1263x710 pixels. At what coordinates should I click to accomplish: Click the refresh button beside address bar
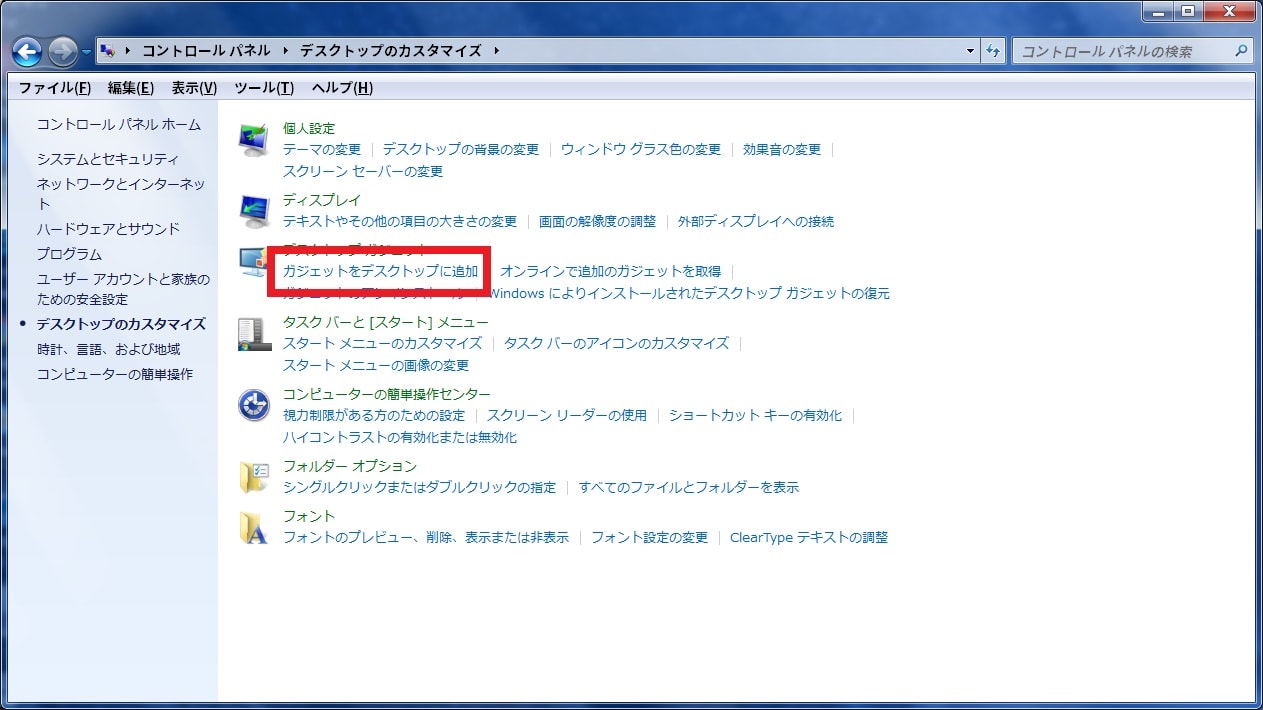[x=993, y=51]
